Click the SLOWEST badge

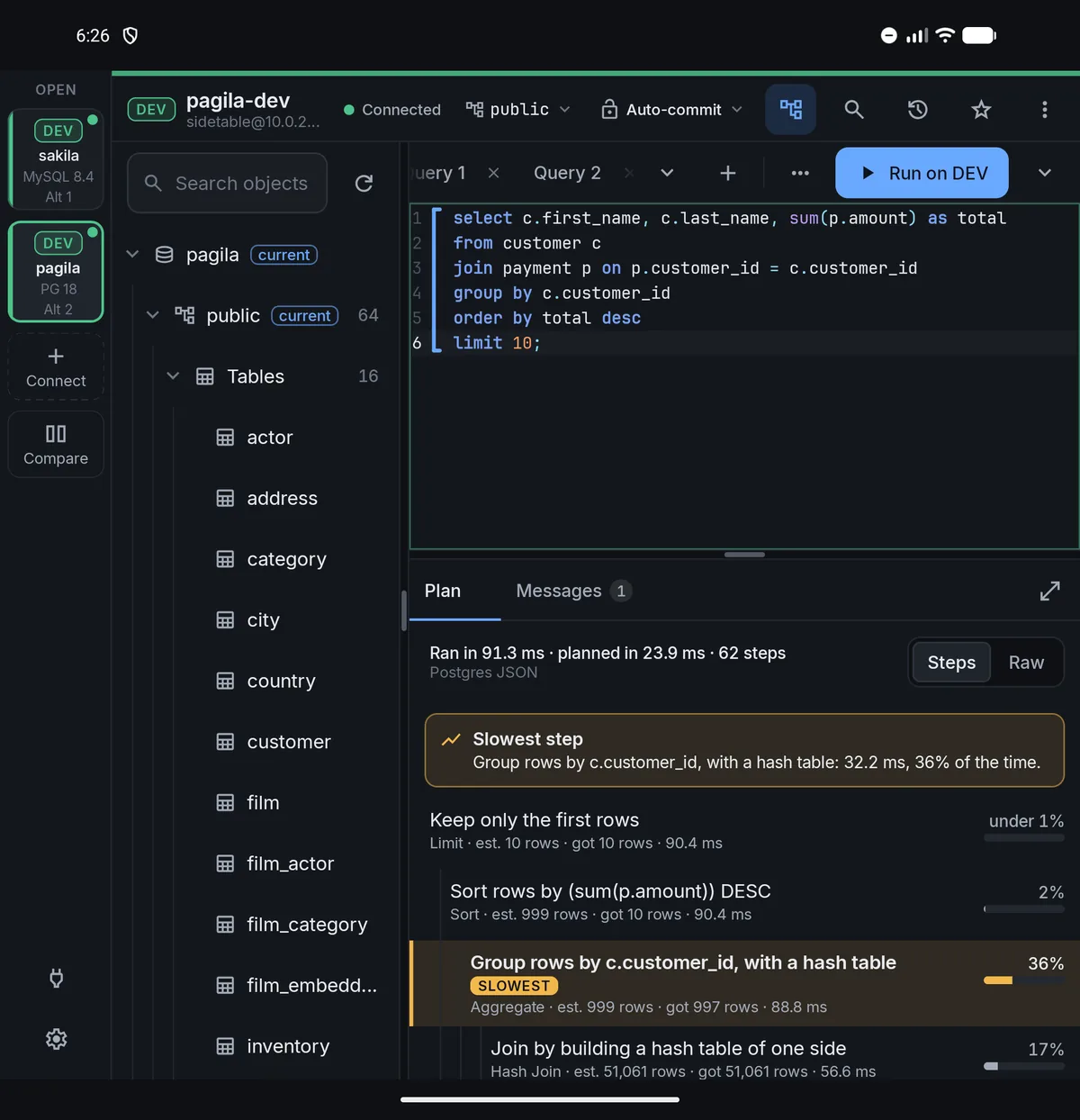(x=514, y=986)
